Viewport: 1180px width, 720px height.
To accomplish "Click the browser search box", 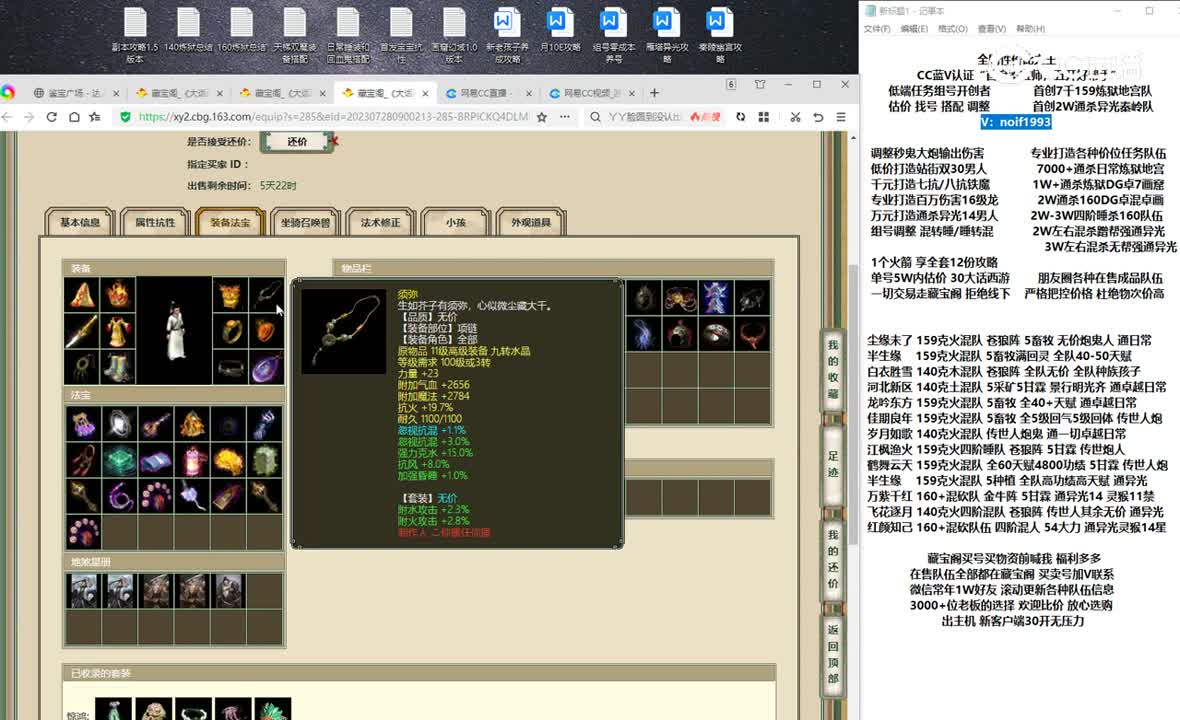I will [643, 117].
